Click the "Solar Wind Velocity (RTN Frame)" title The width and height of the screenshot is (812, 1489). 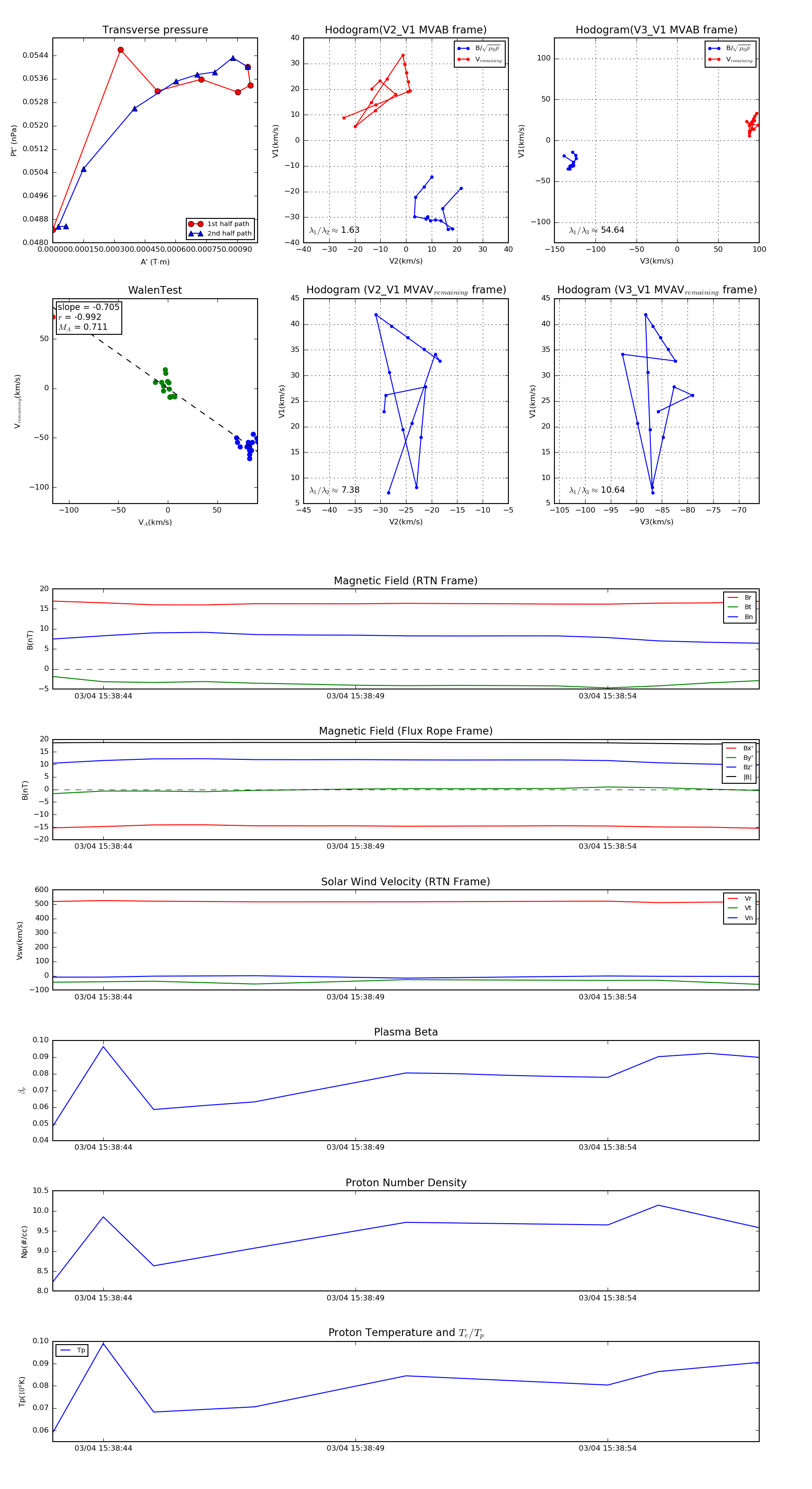pos(406,882)
